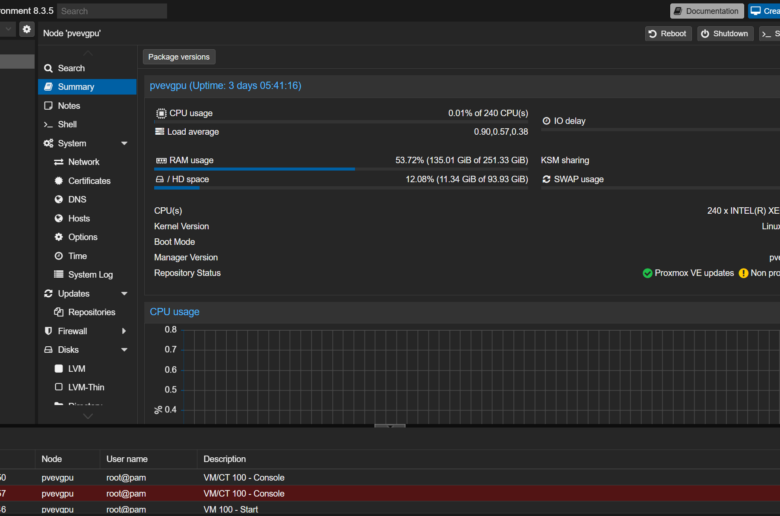Sort tasks by User name column header
Viewport: 780px width, 516px height.
click(148, 459)
